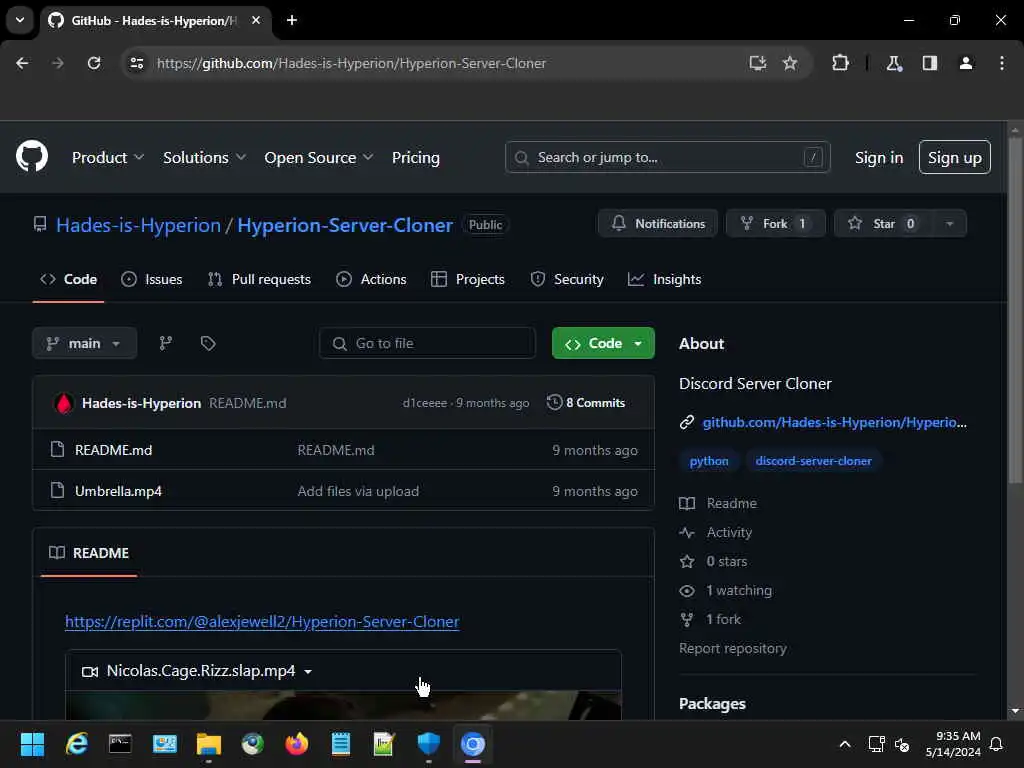1024x768 pixels.
Task: Open the d1ceeee commit hash link
Action: tap(424, 403)
